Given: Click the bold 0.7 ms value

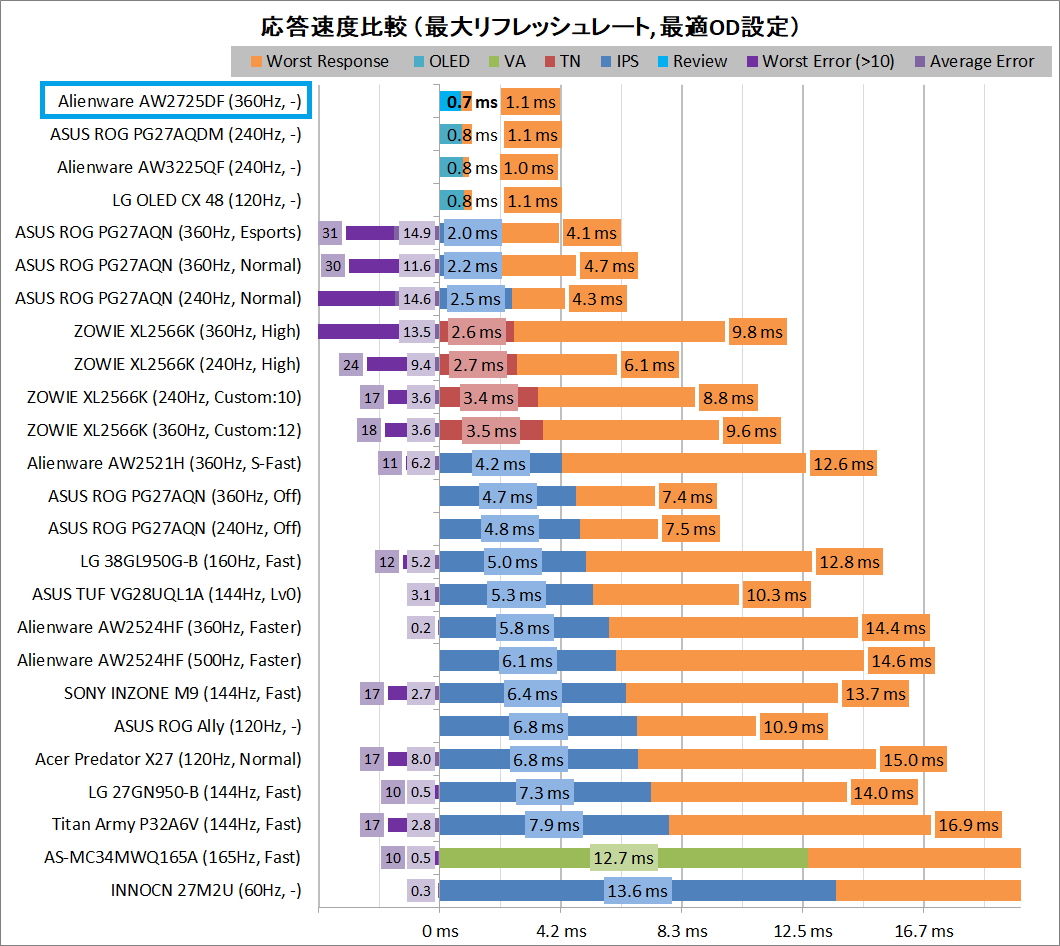Looking at the screenshot, I should (472, 102).
